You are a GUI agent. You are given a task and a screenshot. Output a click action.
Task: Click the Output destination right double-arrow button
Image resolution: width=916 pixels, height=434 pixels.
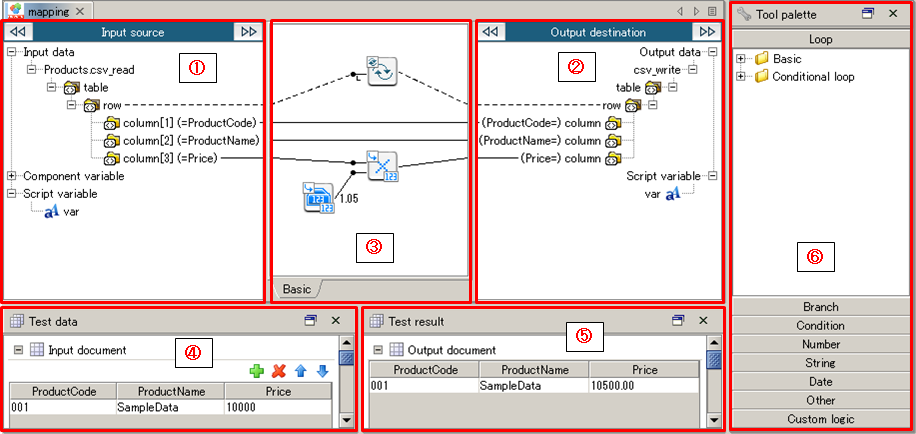point(707,32)
